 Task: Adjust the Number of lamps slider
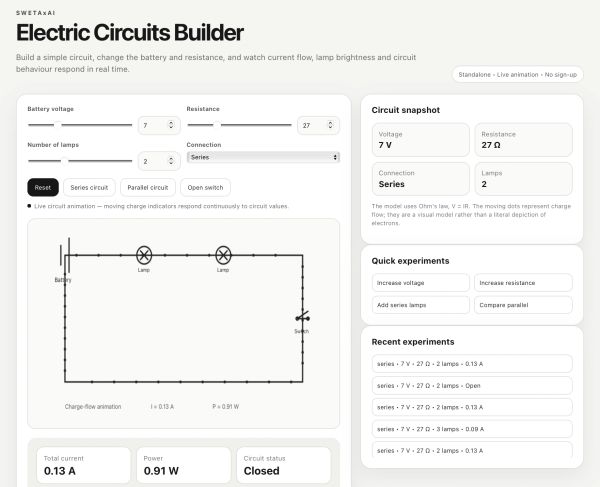pos(80,161)
